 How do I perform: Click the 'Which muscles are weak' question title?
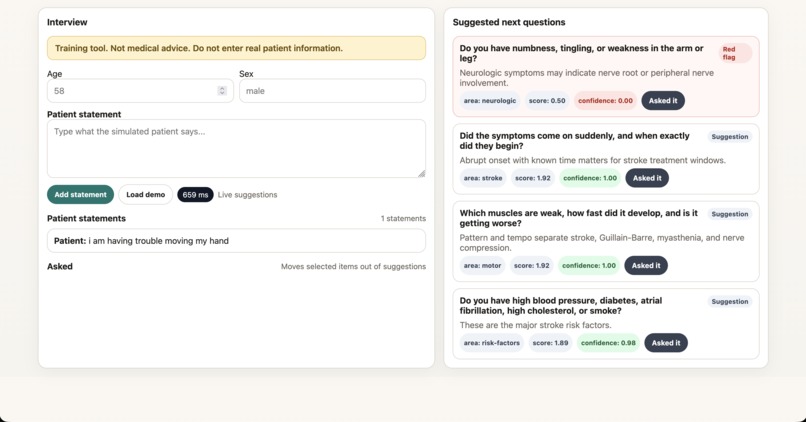click(x=578, y=218)
